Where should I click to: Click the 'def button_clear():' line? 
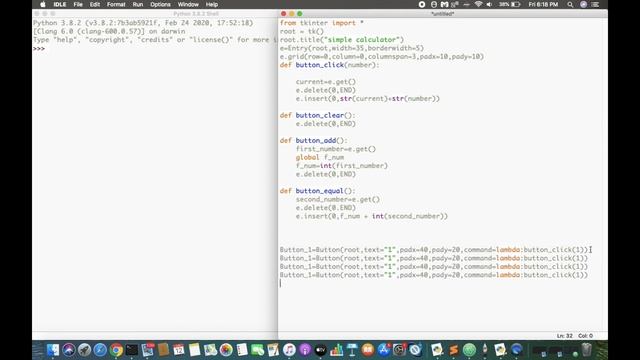click(318, 116)
